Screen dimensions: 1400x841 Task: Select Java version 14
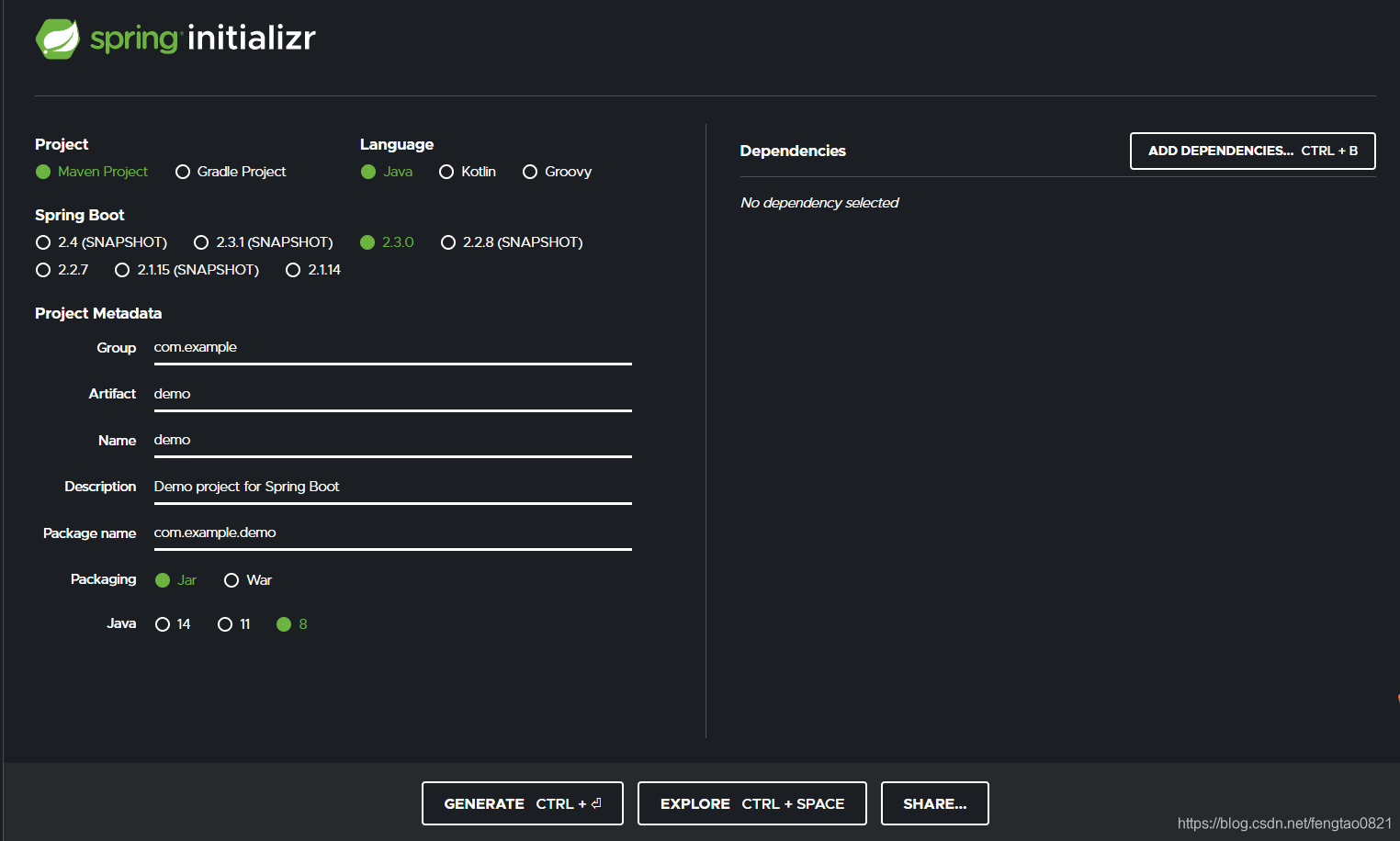[x=173, y=624]
